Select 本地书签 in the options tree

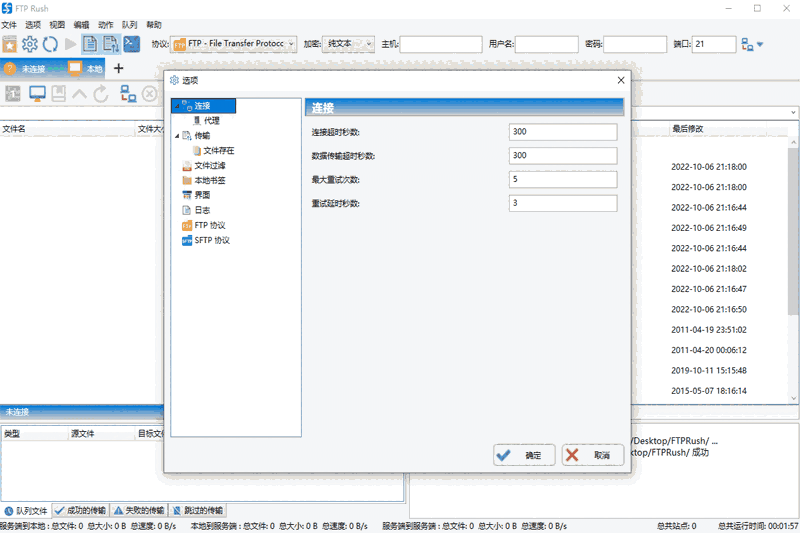(x=210, y=181)
